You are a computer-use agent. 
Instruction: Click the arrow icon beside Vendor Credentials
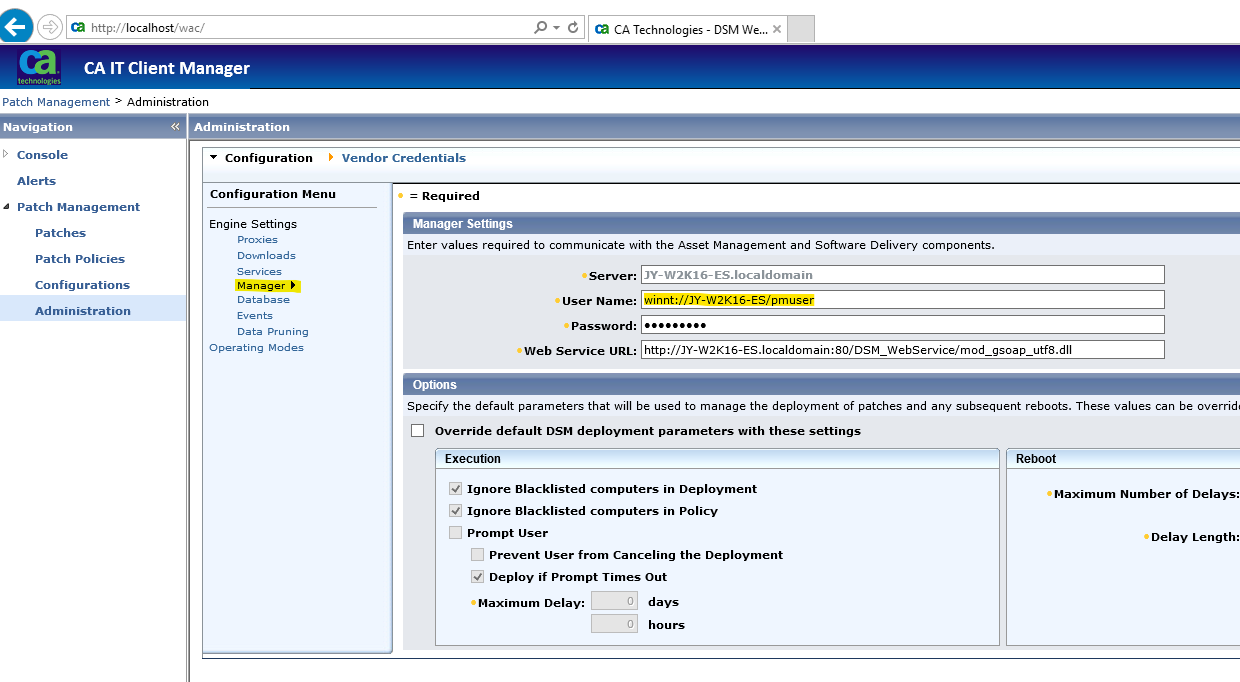coord(331,158)
